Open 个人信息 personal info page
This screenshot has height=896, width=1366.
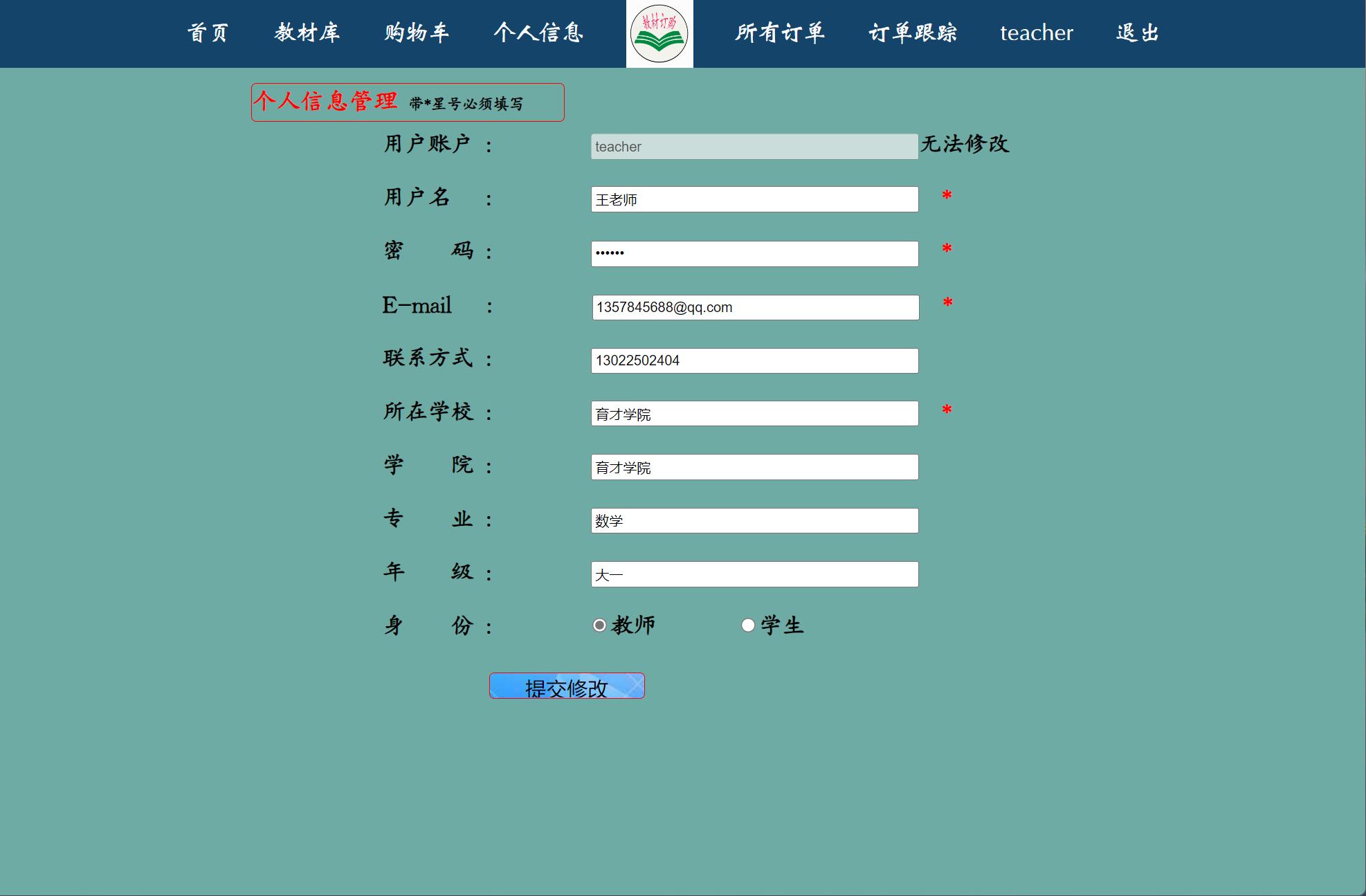tap(539, 33)
